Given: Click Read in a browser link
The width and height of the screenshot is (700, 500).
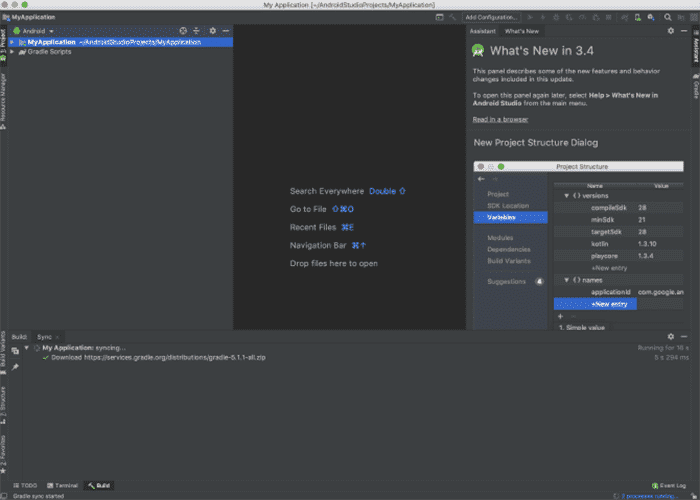Looking at the screenshot, I should (500, 120).
